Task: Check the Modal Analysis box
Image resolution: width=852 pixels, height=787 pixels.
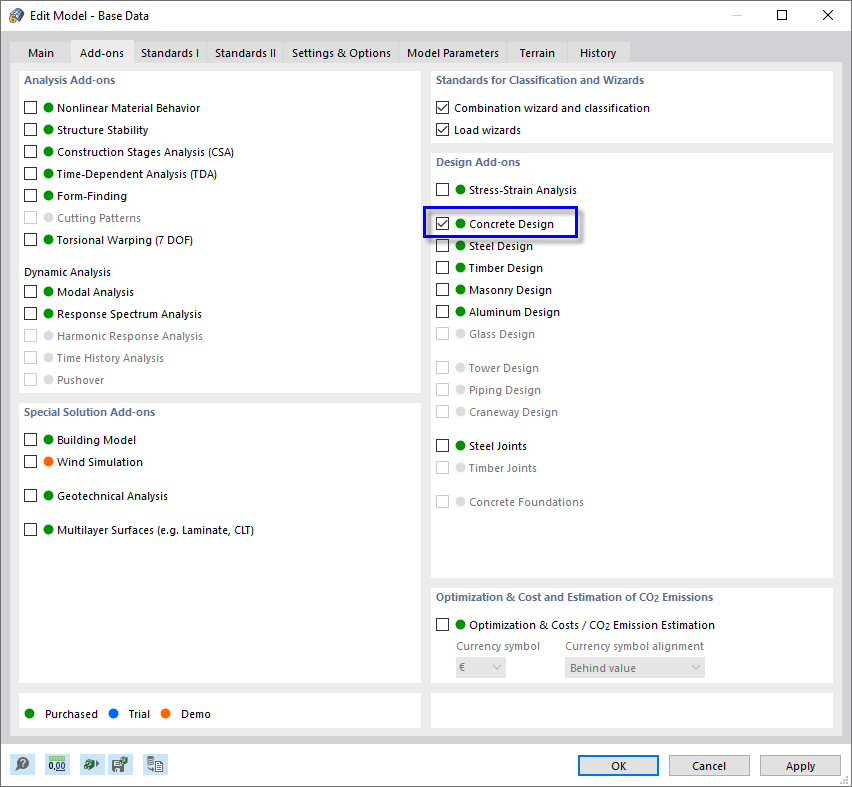Action: [x=30, y=292]
